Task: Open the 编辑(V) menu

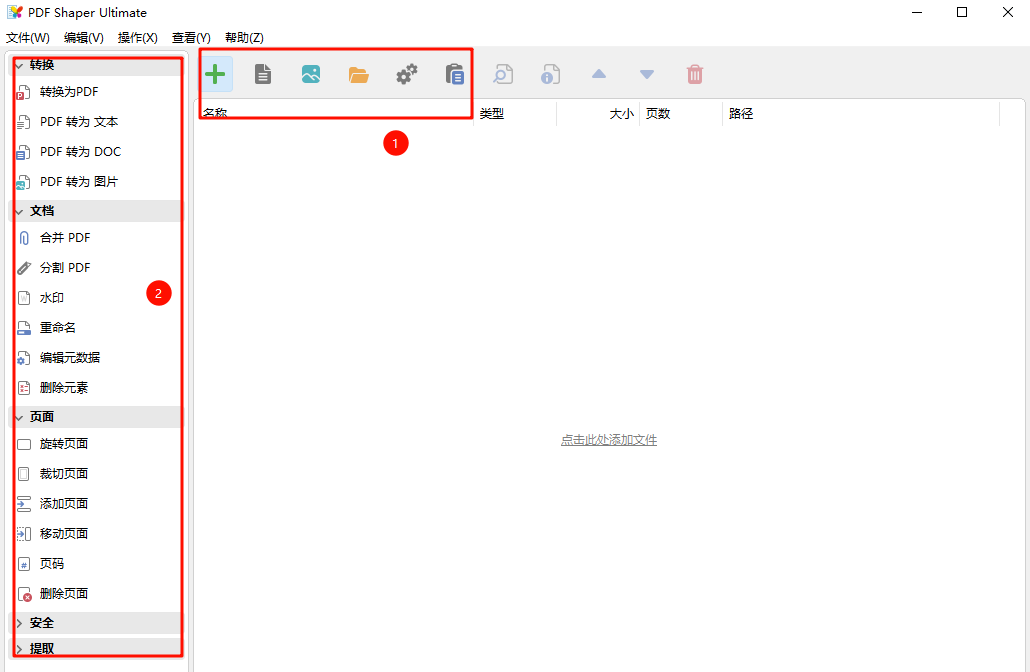Action: [83, 37]
